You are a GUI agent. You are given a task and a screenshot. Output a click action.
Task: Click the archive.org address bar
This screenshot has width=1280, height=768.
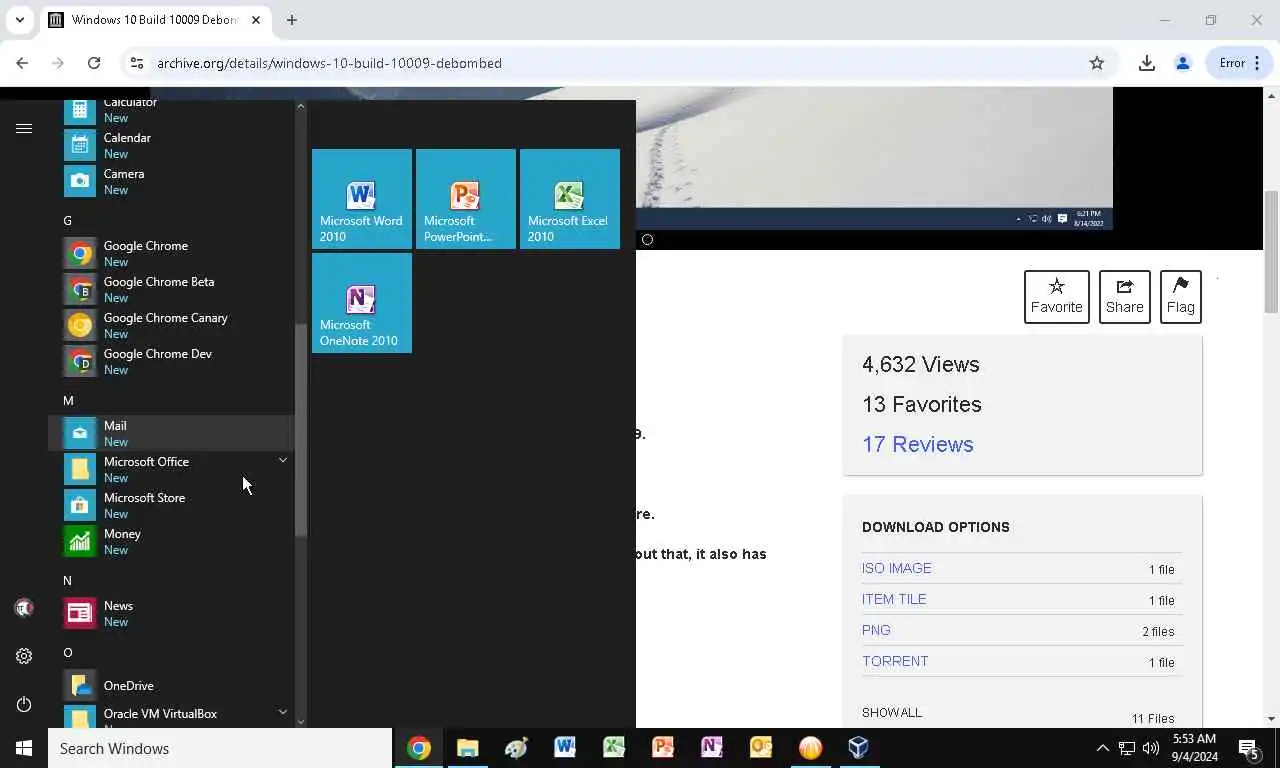click(615, 63)
